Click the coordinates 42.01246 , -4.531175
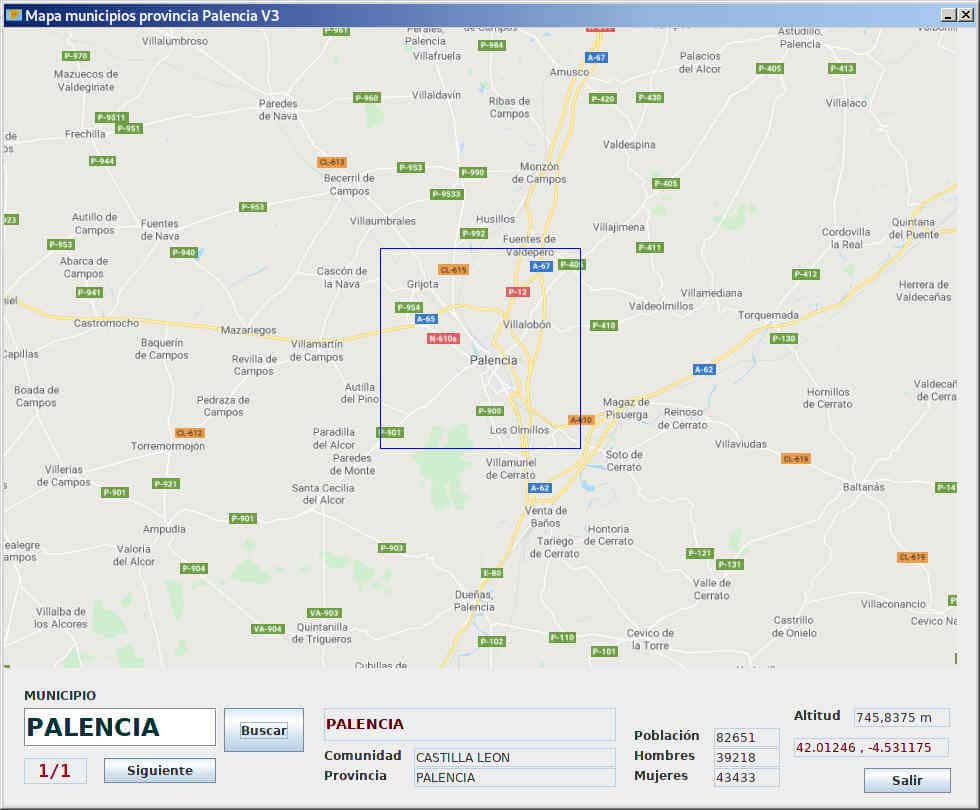This screenshot has height=810, width=980. (x=871, y=748)
